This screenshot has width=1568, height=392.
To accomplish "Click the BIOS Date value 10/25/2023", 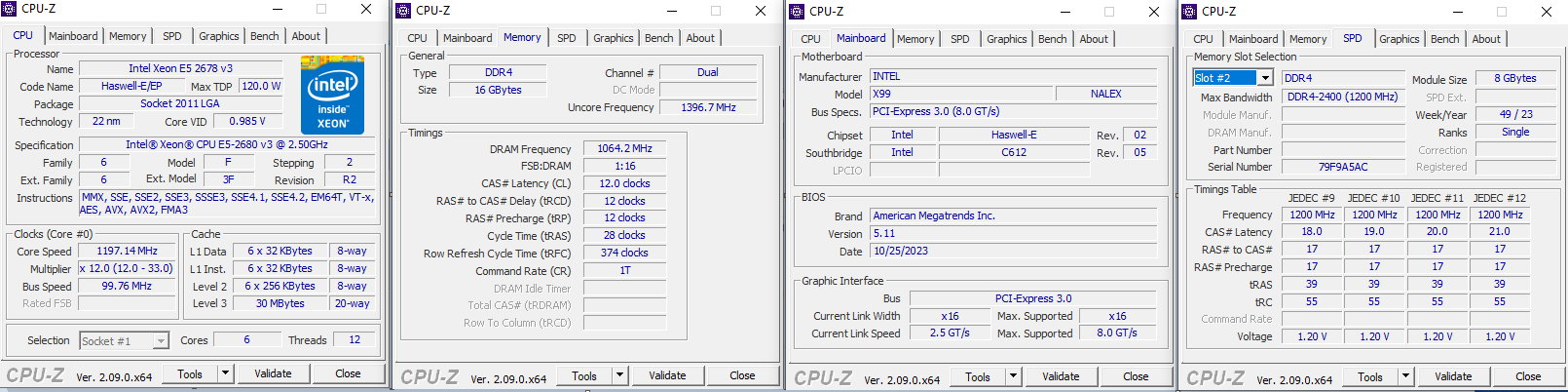I will pos(1013,251).
